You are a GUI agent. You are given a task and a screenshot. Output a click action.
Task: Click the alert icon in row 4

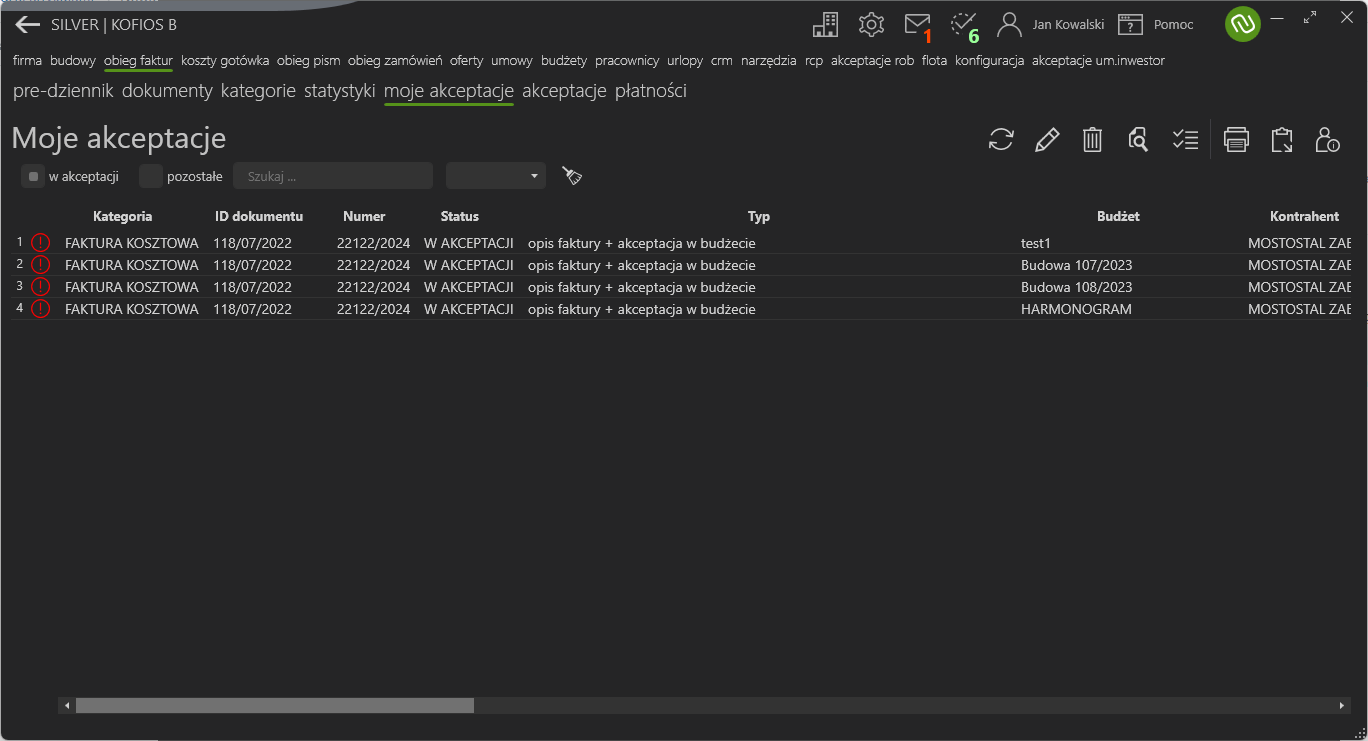40,308
